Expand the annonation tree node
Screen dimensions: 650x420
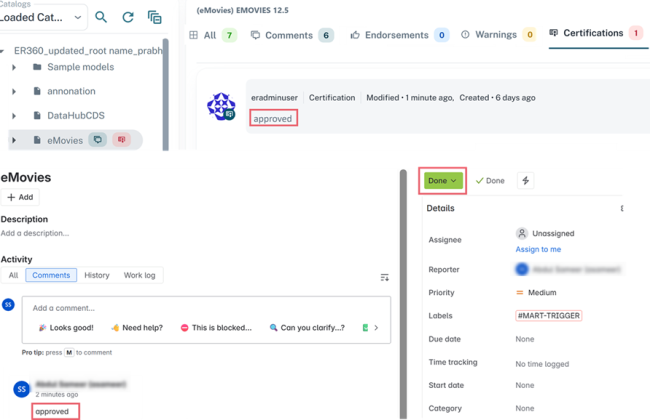(14, 92)
